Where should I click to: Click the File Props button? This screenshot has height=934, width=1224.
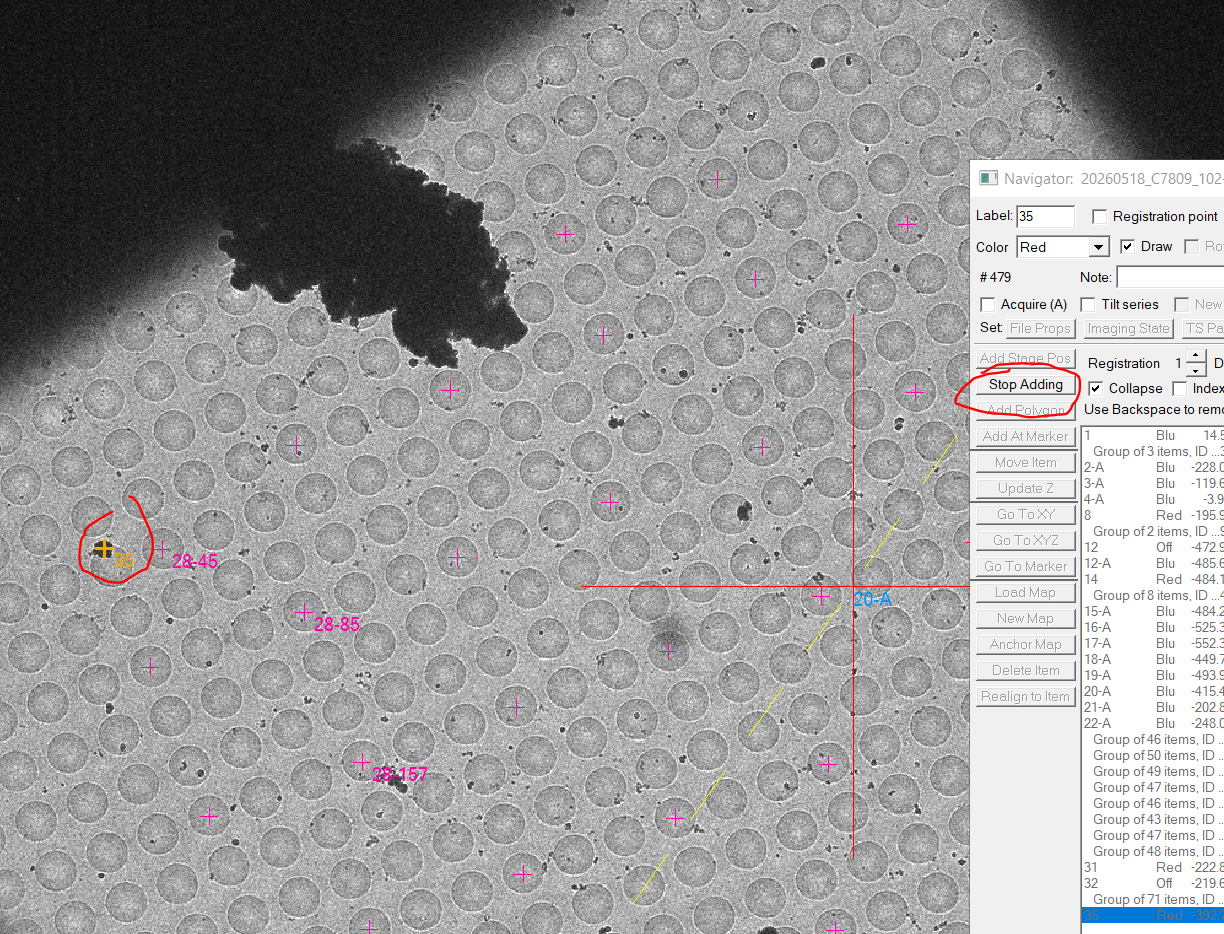[1040, 328]
